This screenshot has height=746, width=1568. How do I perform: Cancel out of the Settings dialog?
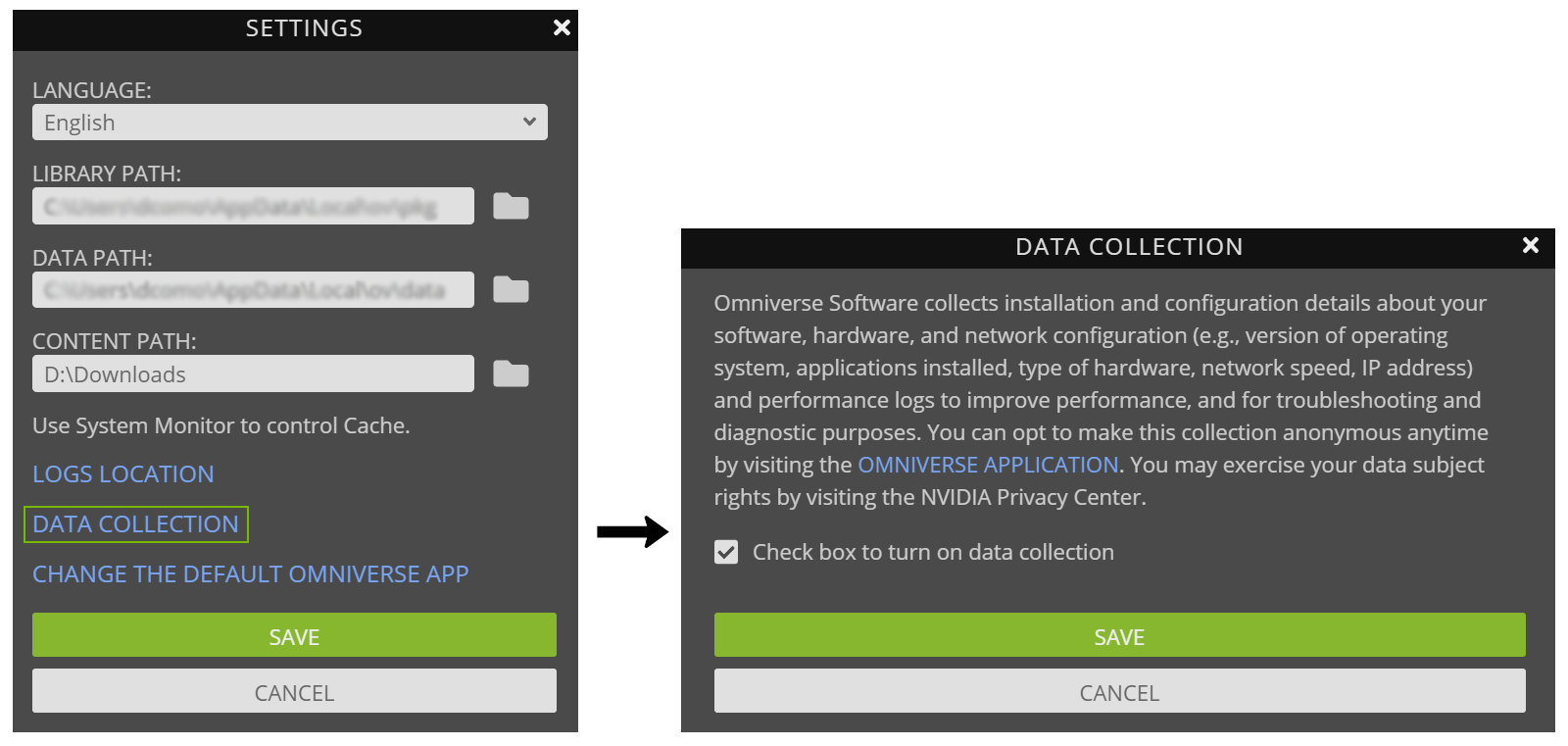point(294,691)
